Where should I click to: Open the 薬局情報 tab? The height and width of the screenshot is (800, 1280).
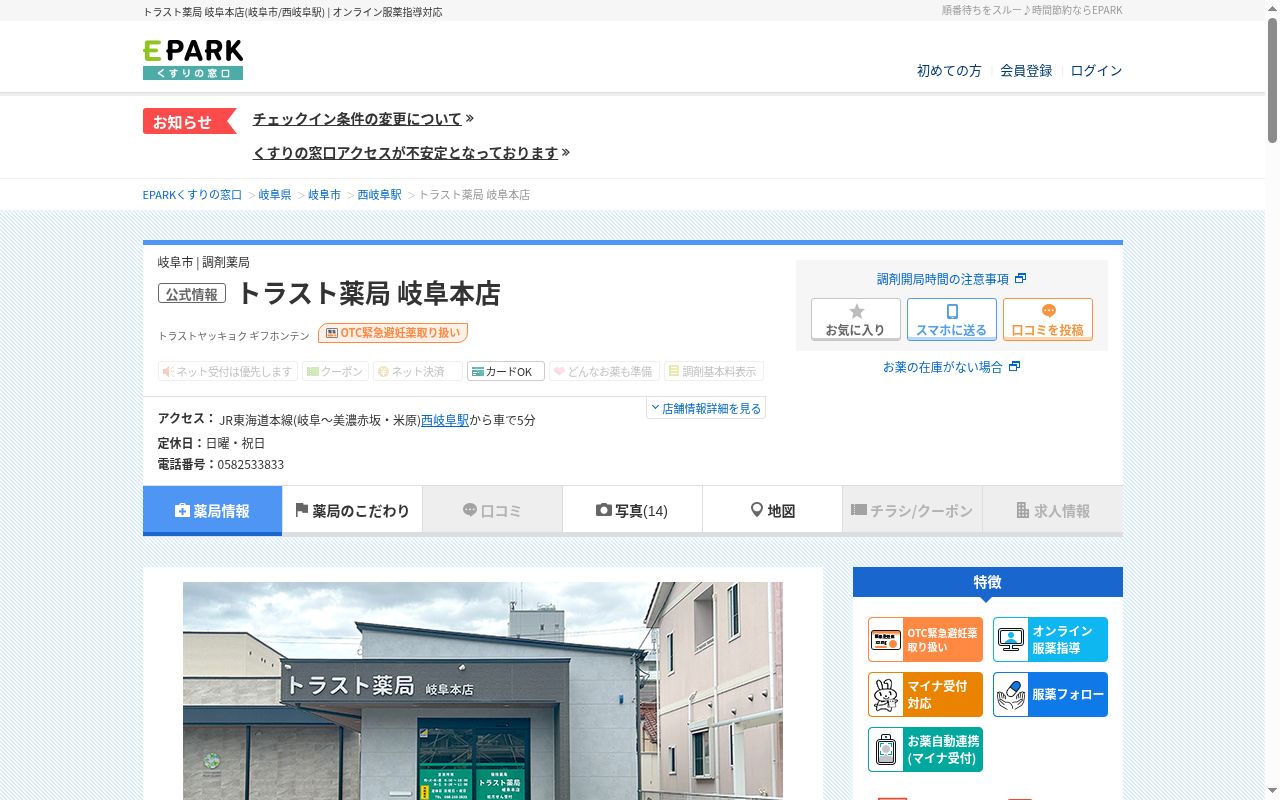[212, 511]
